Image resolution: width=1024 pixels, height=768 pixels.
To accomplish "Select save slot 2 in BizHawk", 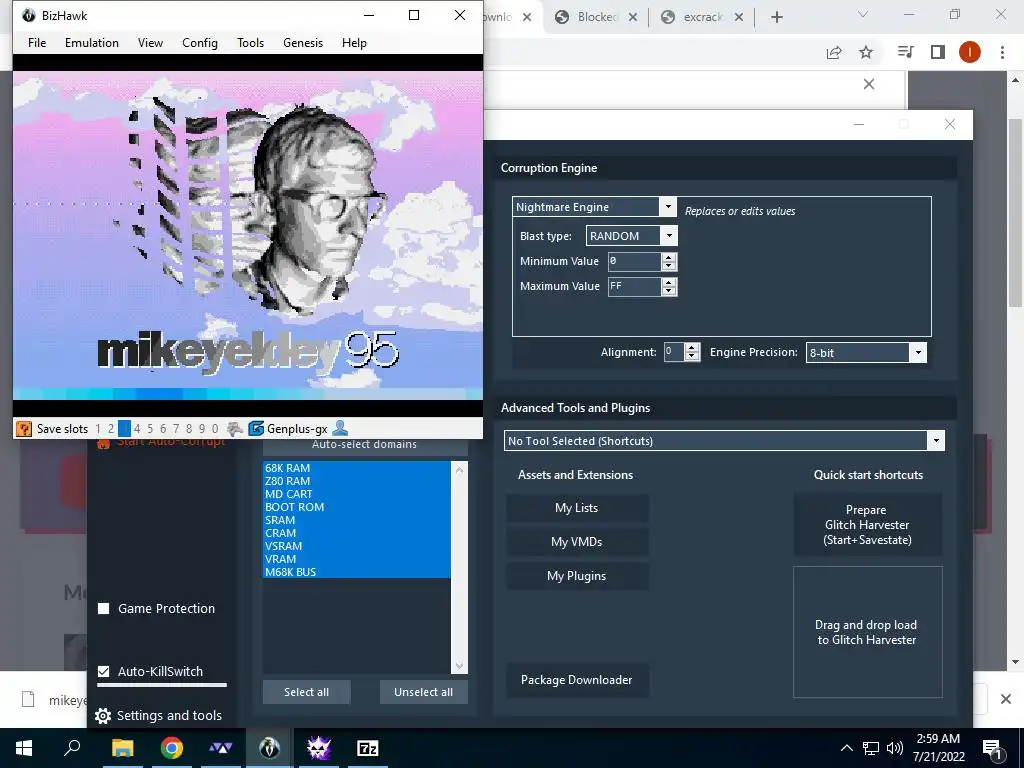I will click(x=111, y=429).
